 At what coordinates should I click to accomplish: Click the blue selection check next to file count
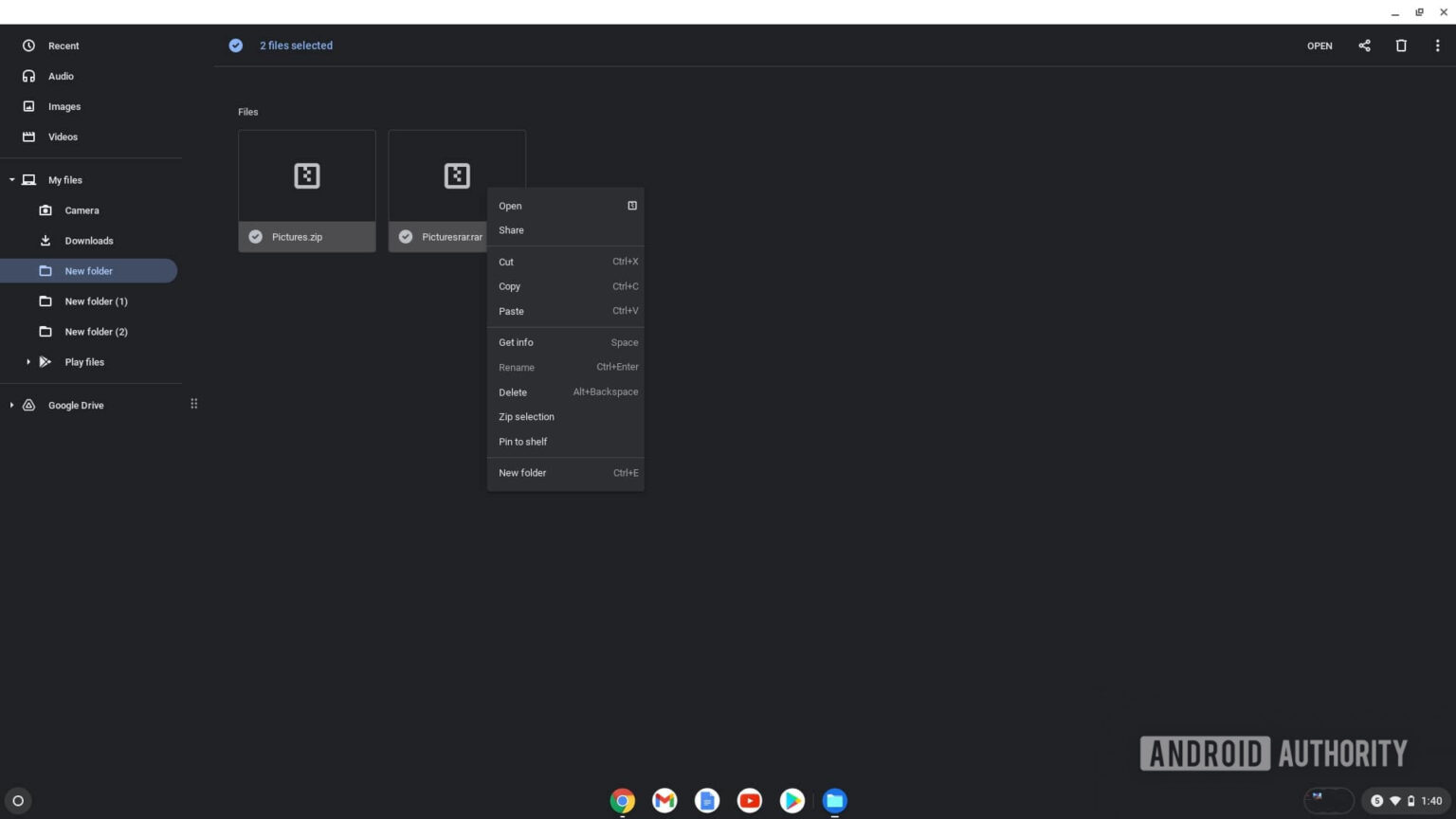pyautogui.click(x=235, y=45)
